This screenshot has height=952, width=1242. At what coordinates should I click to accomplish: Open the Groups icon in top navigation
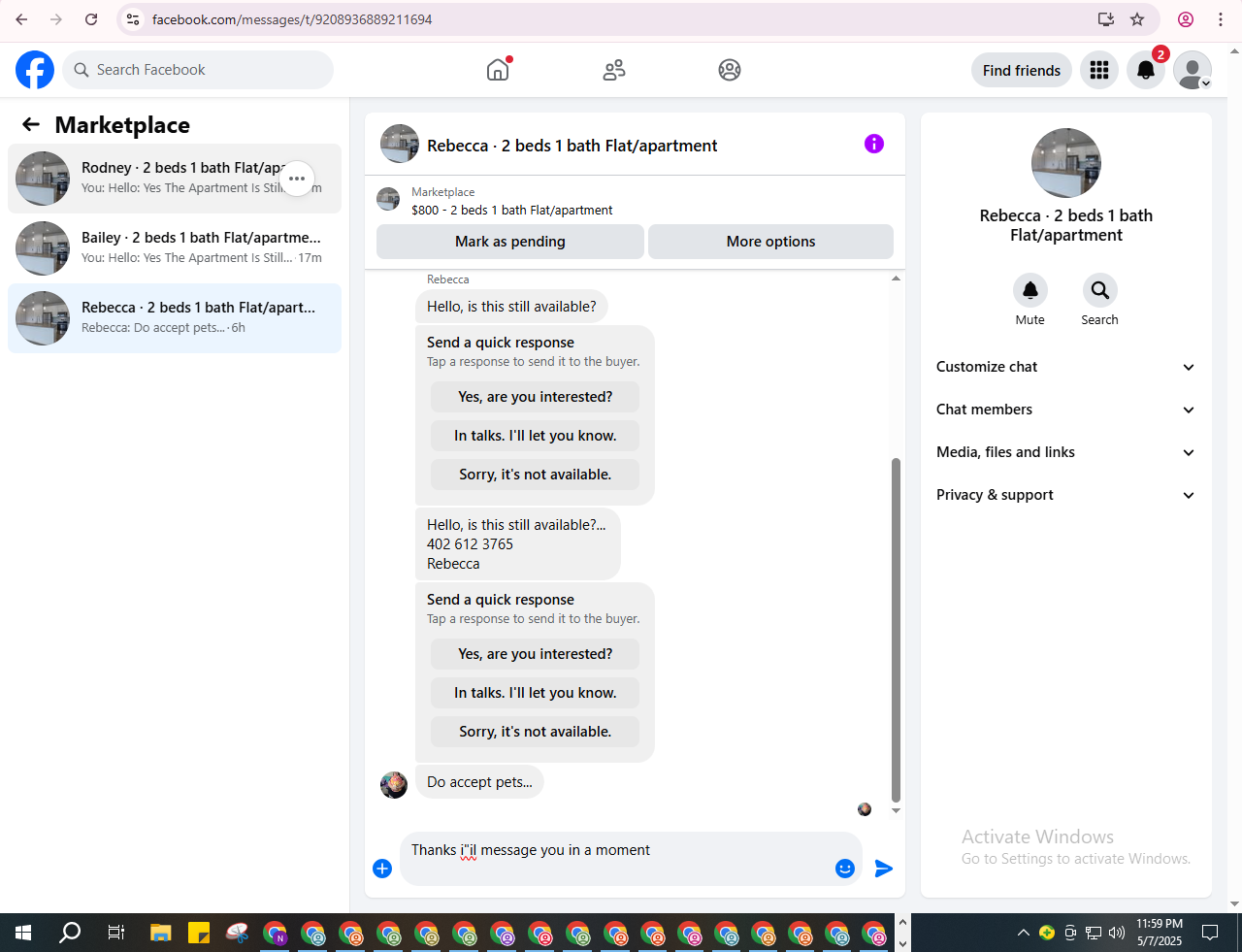(x=730, y=70)
